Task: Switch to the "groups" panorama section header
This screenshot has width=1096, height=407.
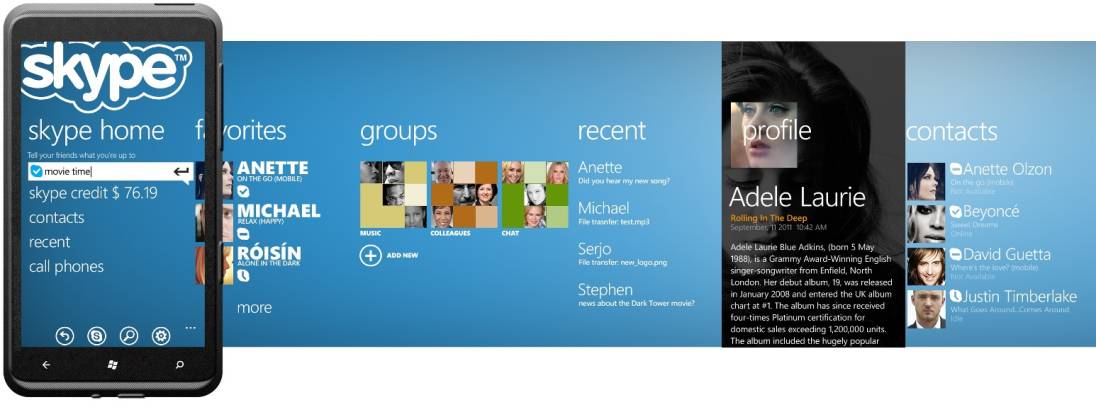Action: (x=398, y=131)
